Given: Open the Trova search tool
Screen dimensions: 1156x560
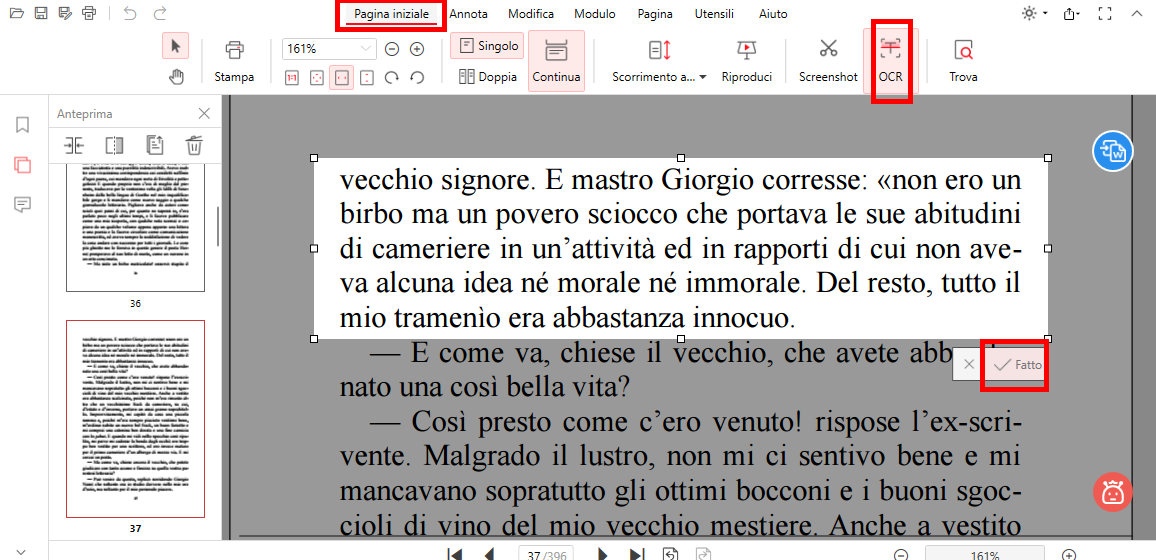Looking at the screenshot, I should point(963,59).
